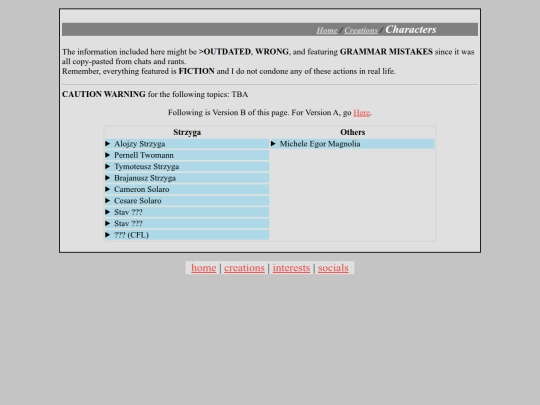540x405 pixels.
Task: Expand the Michele Egor Magnolia entry
Action: (x=352, y=144)
